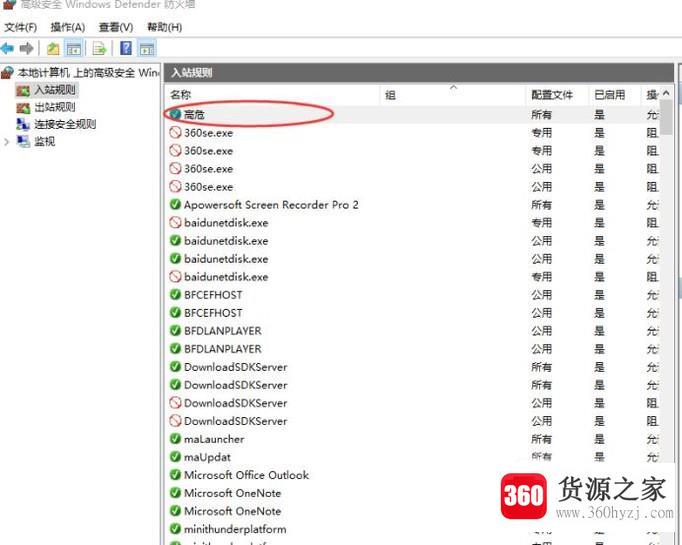This screenshot has height=545, width=682.
Task: Open the 帮助(H) menu
Action: click(164, 27)
